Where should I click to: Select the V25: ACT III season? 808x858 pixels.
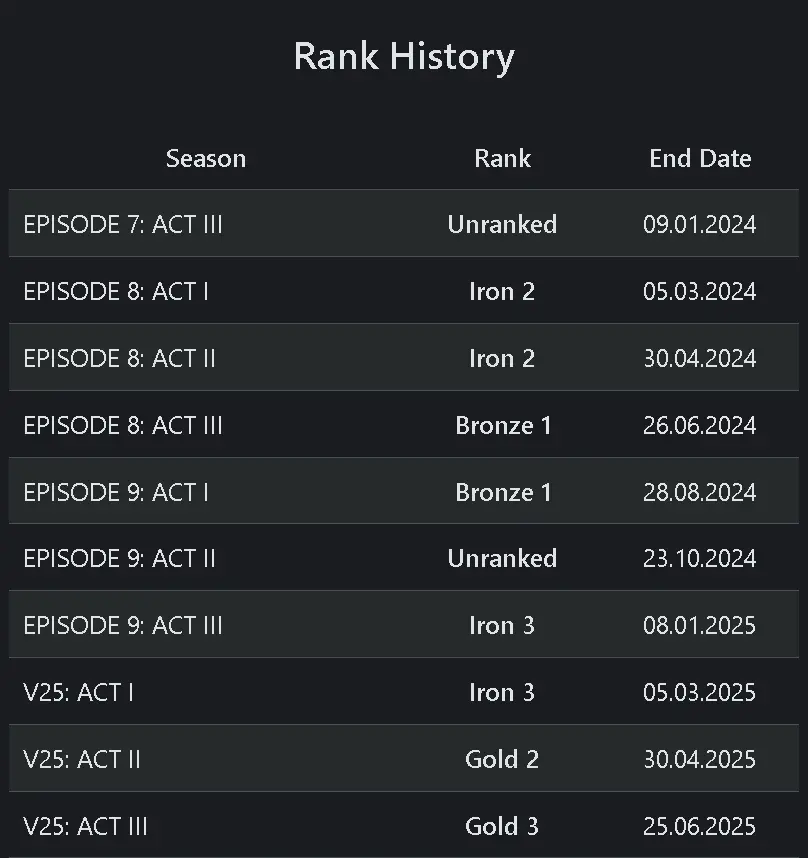85,826
